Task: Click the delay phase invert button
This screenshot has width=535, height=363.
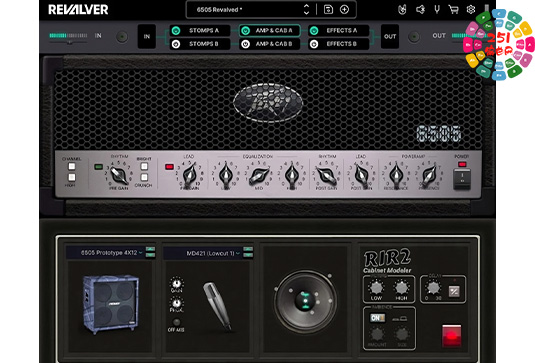Action: [x=454, y=291]
